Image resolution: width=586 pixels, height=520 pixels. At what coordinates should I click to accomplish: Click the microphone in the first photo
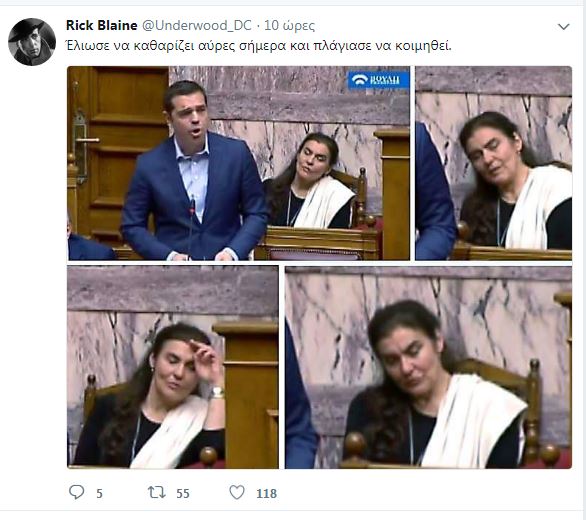click(x=192, y=224)
